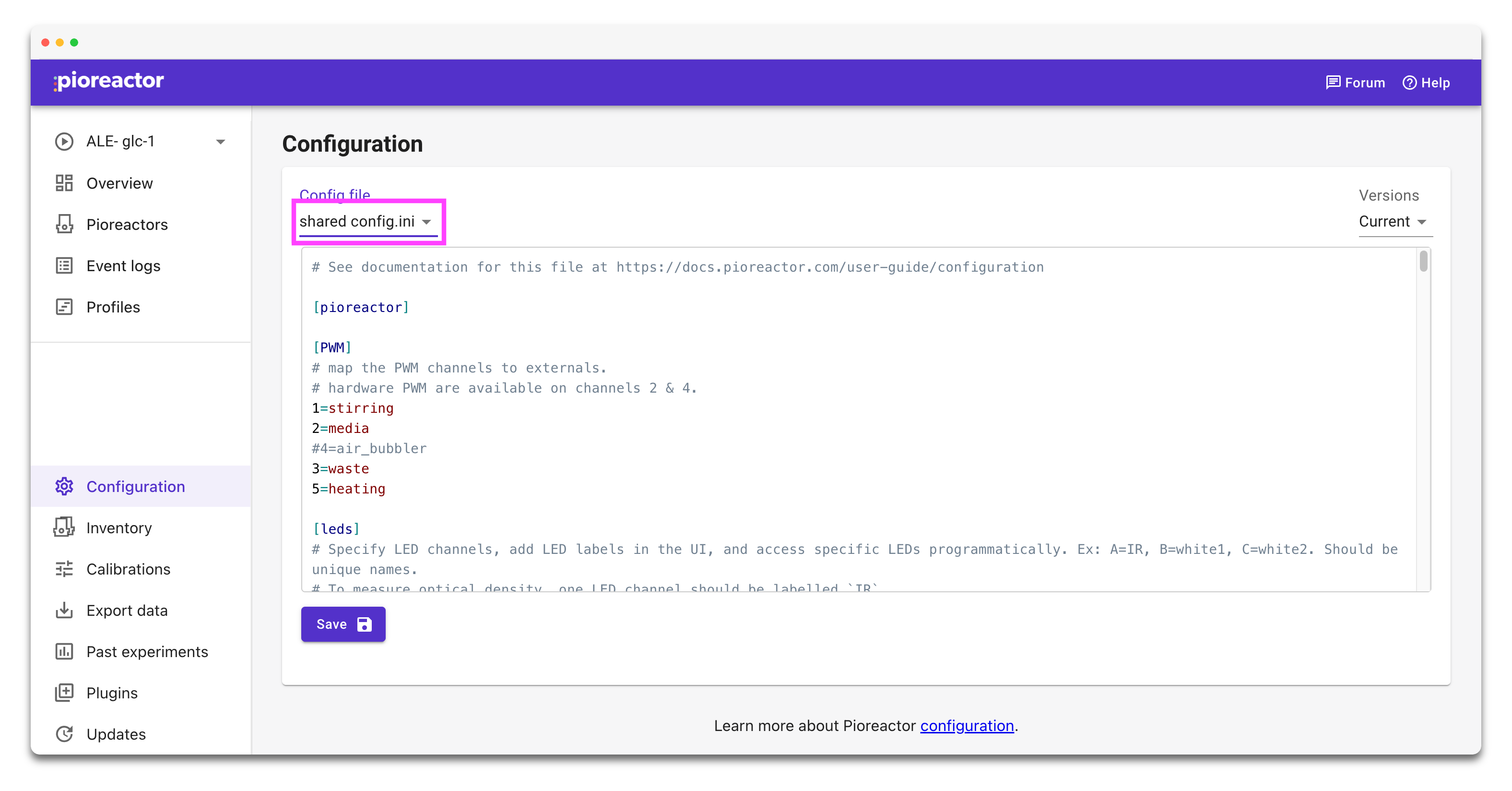Open Past experiments chart icon

[x=65, y=651]
